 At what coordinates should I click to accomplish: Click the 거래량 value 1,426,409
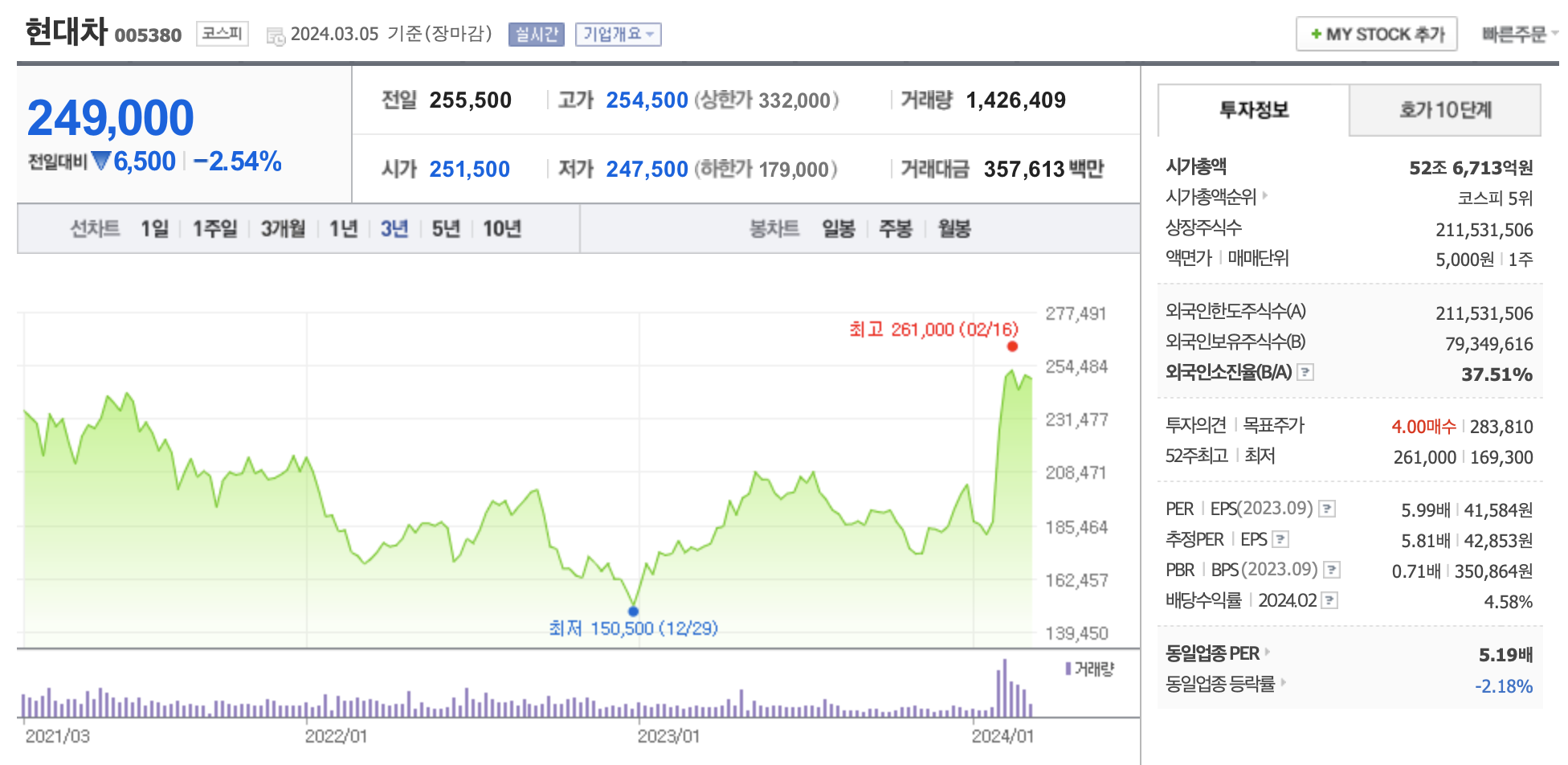(x=1015, y=100)
